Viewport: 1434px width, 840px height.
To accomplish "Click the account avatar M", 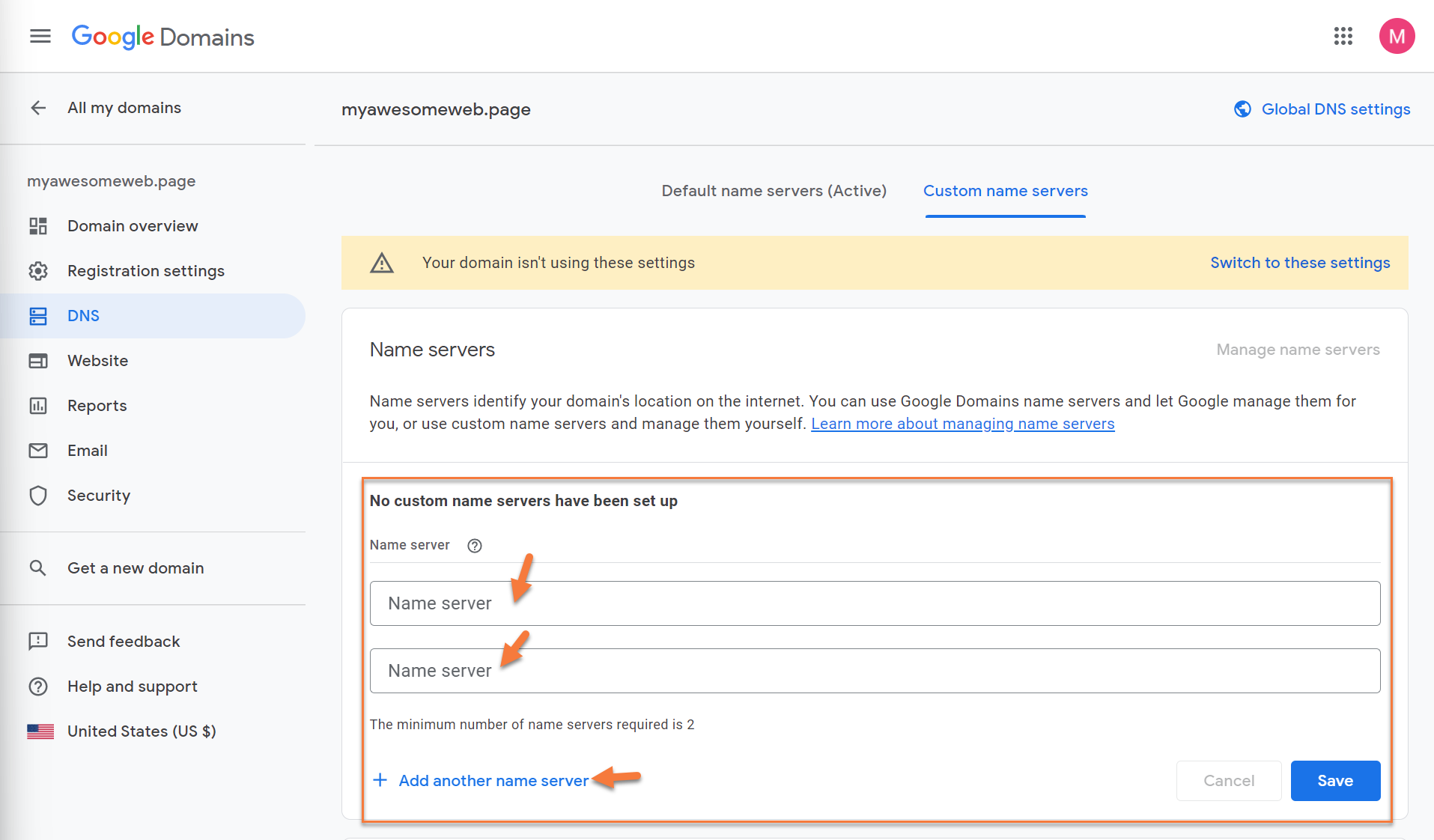I will [1397, 36].
